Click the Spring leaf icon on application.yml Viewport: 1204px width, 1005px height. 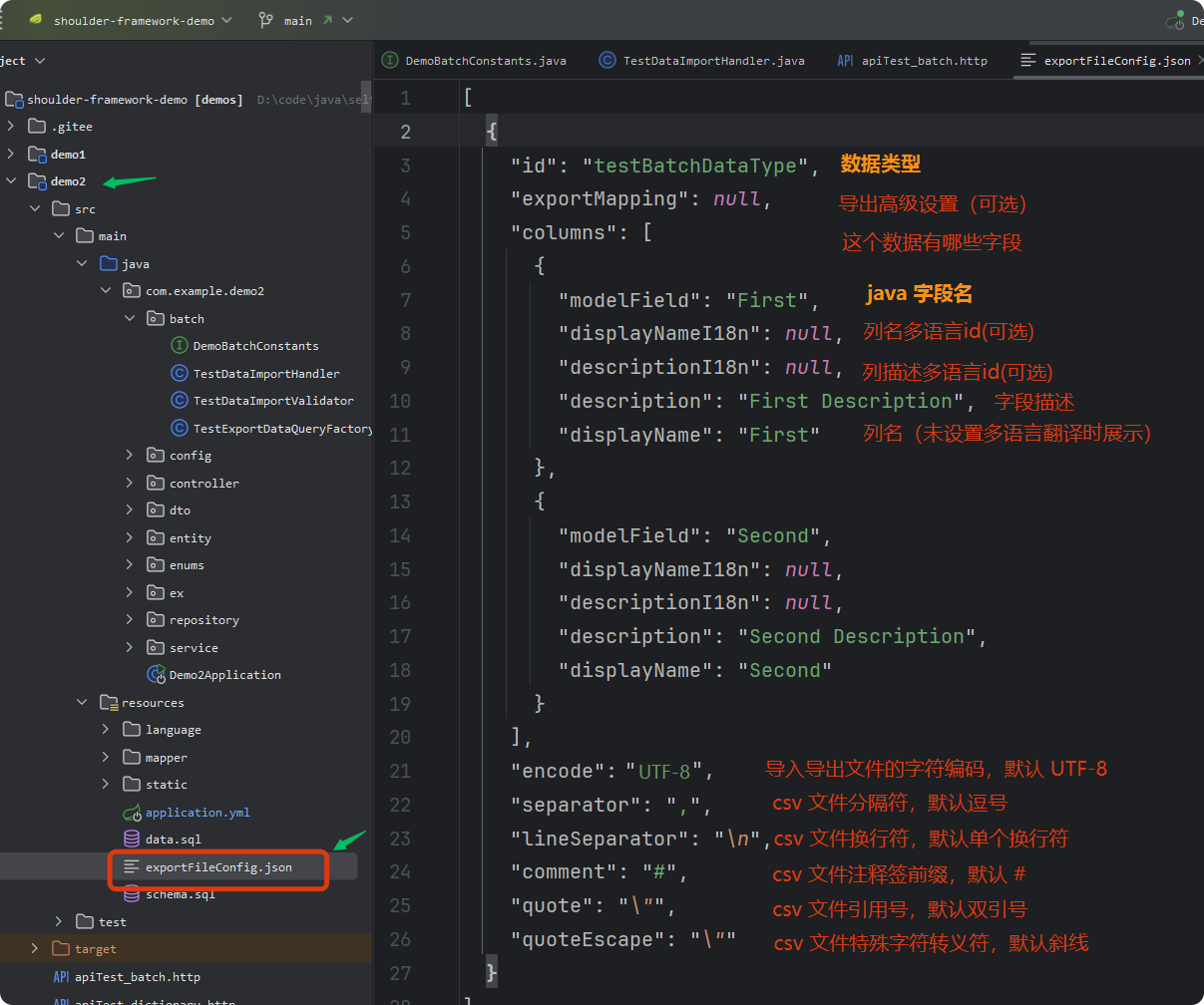(x=132, y=813)
